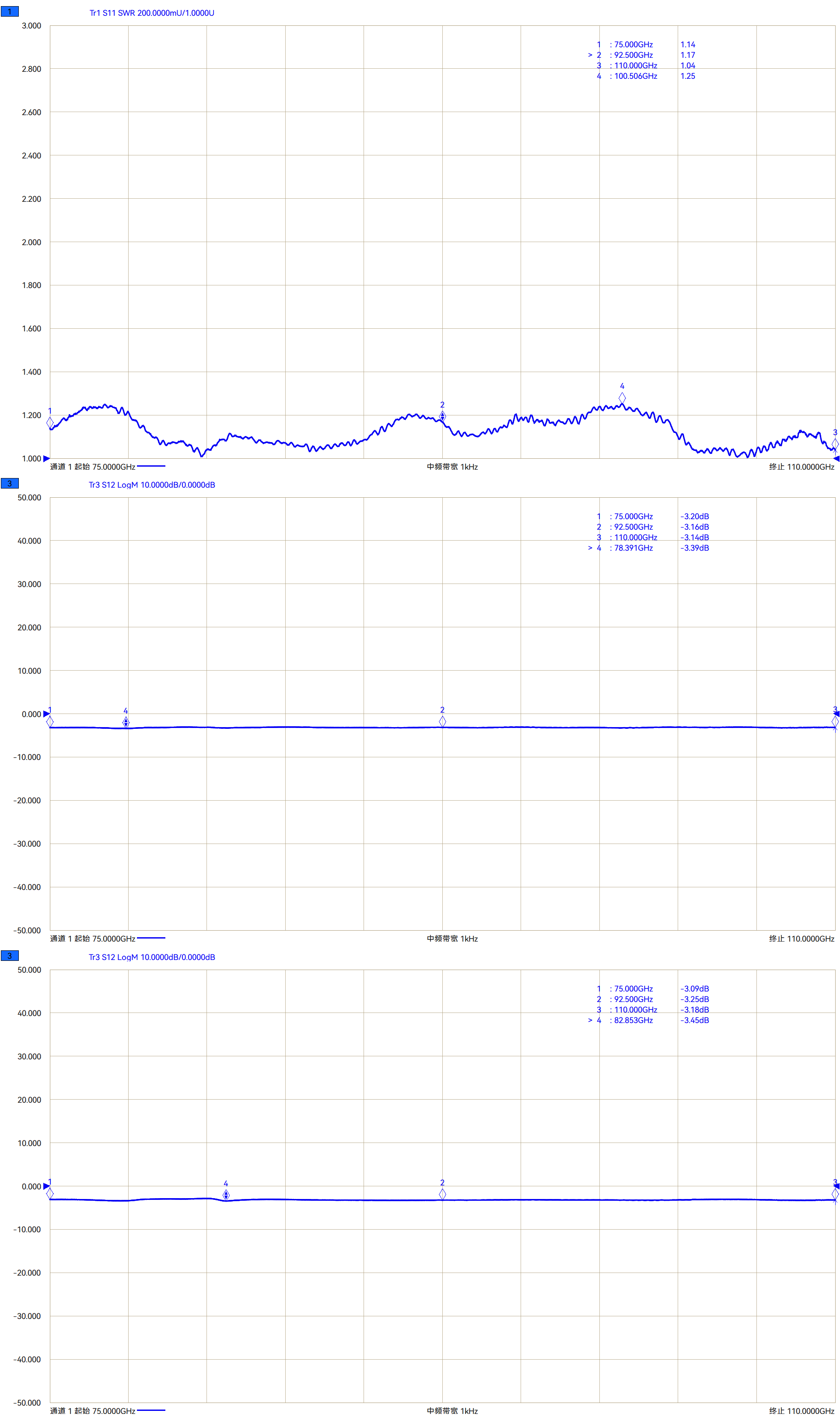Select Tr3 S12 LogM title in middle plot

[152, 485]
